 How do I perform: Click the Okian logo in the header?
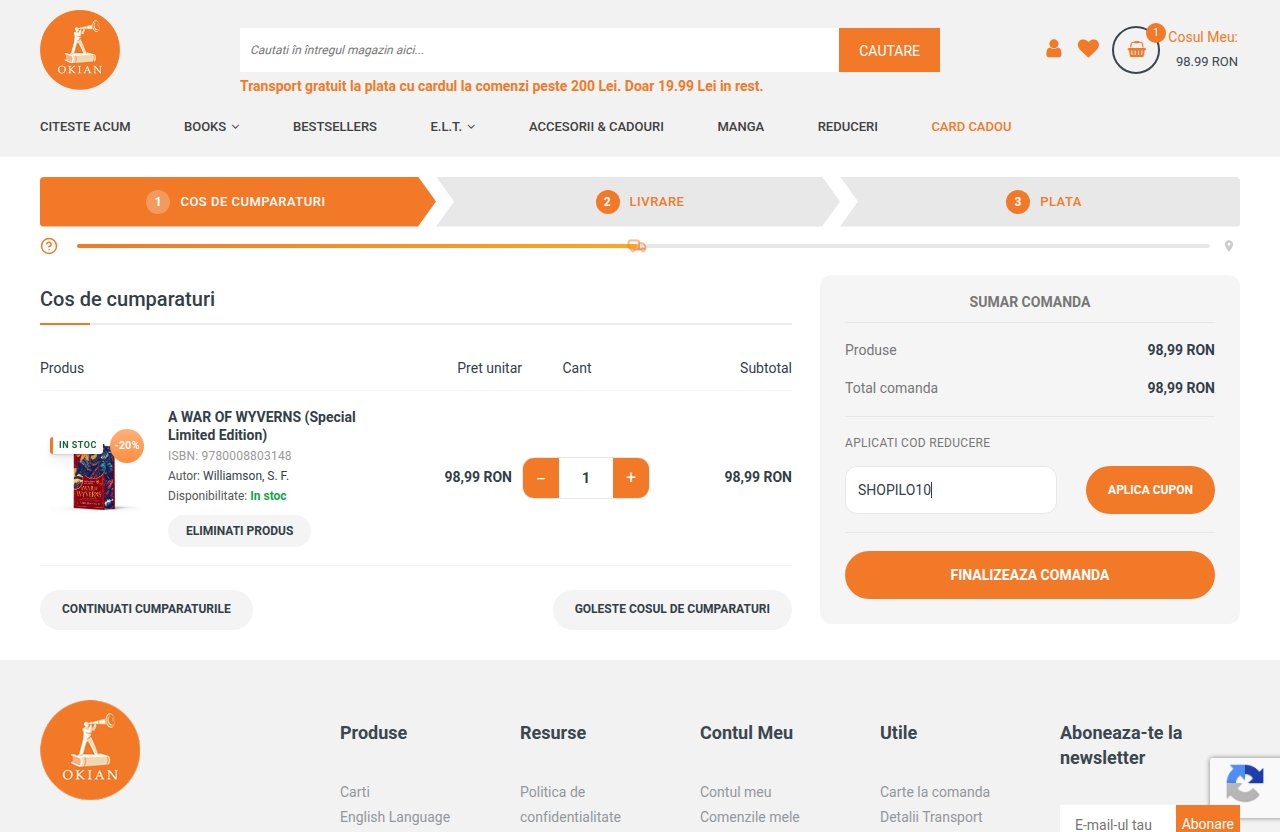[x=80, y=50]
